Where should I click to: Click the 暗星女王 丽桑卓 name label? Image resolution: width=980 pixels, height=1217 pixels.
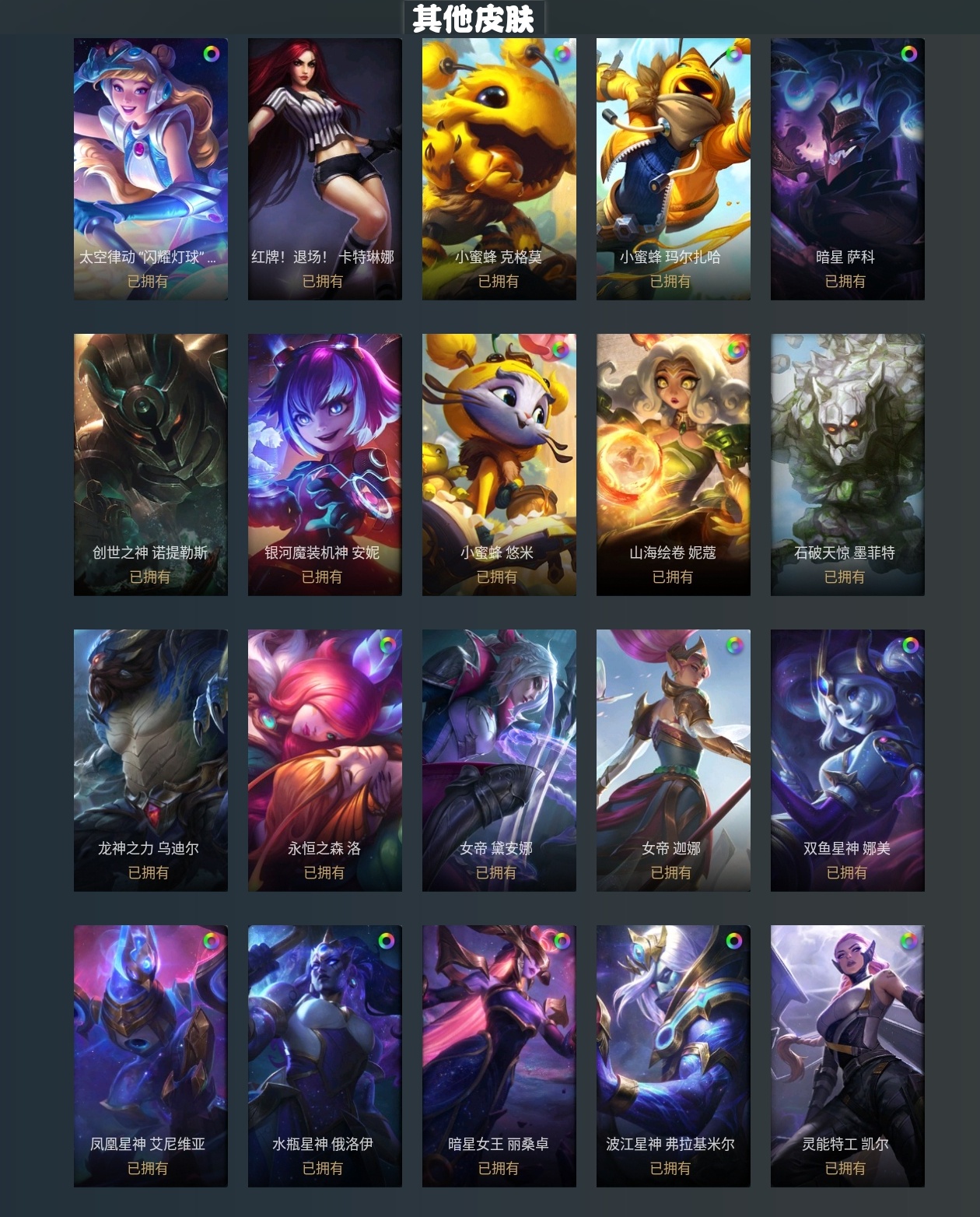point(499,1144)
